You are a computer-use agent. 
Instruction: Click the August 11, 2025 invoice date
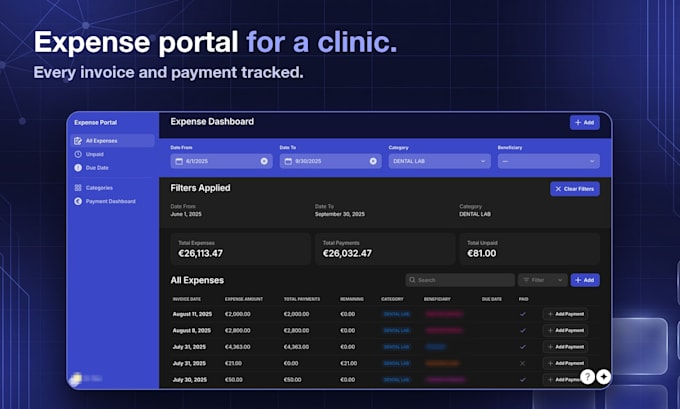(192, 314)
